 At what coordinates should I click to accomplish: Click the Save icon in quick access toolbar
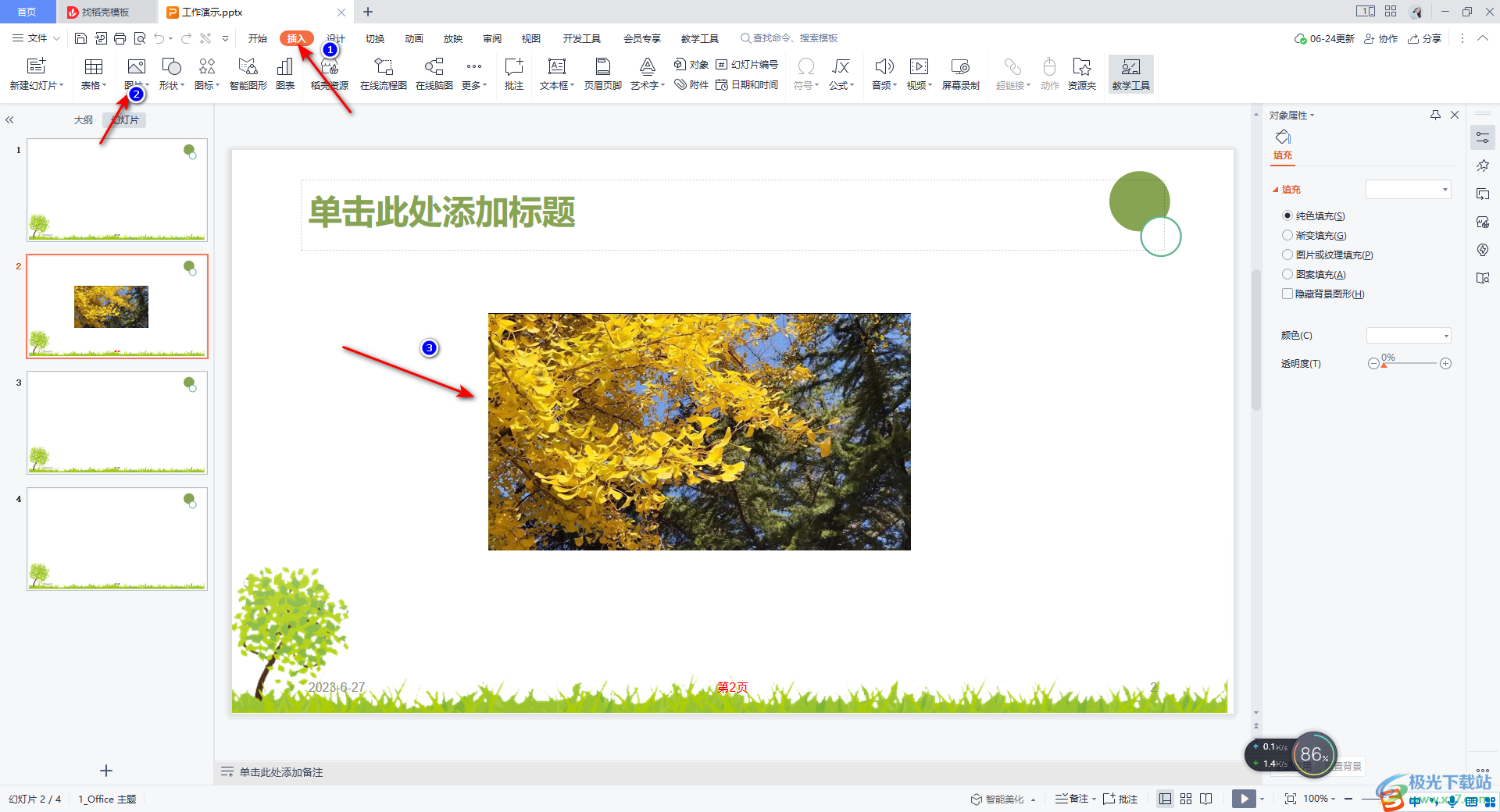(x=80, y=38)
